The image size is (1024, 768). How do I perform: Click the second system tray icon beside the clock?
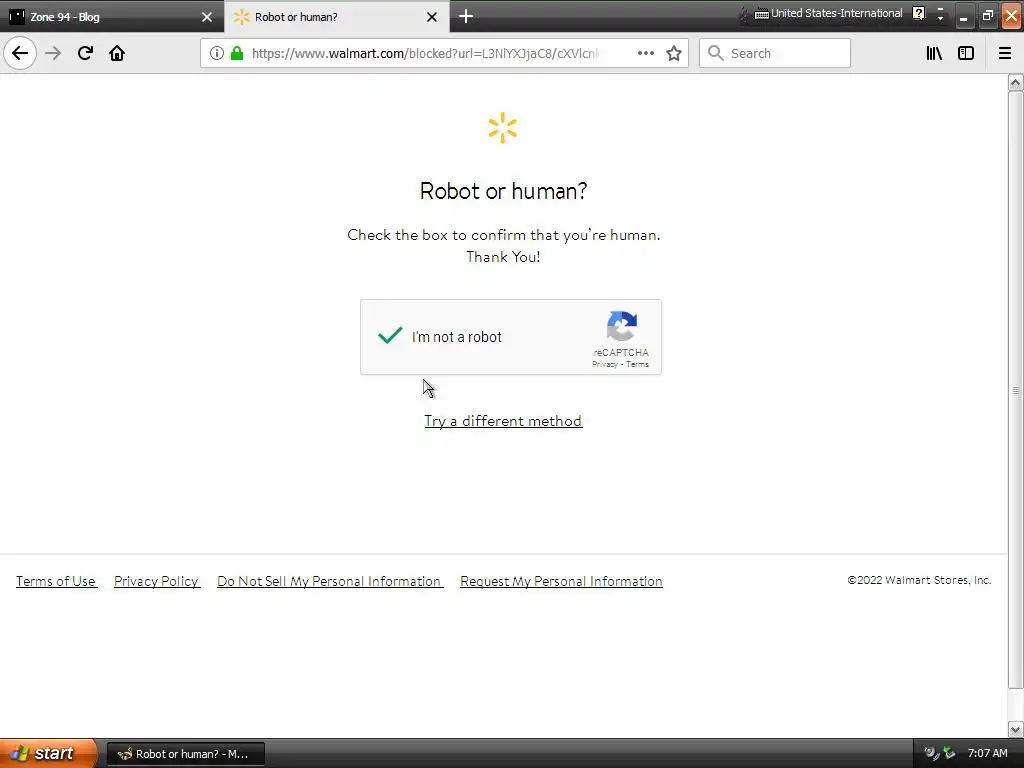pyautogui.click(x=949, y=753)
